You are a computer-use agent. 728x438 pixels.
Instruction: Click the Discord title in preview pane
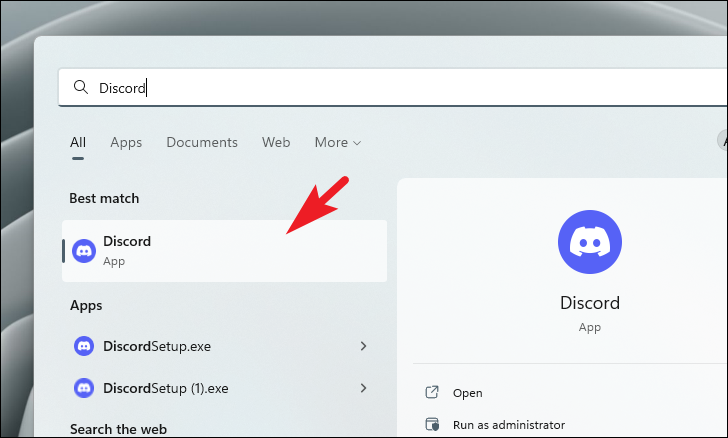tap(590, 303)
